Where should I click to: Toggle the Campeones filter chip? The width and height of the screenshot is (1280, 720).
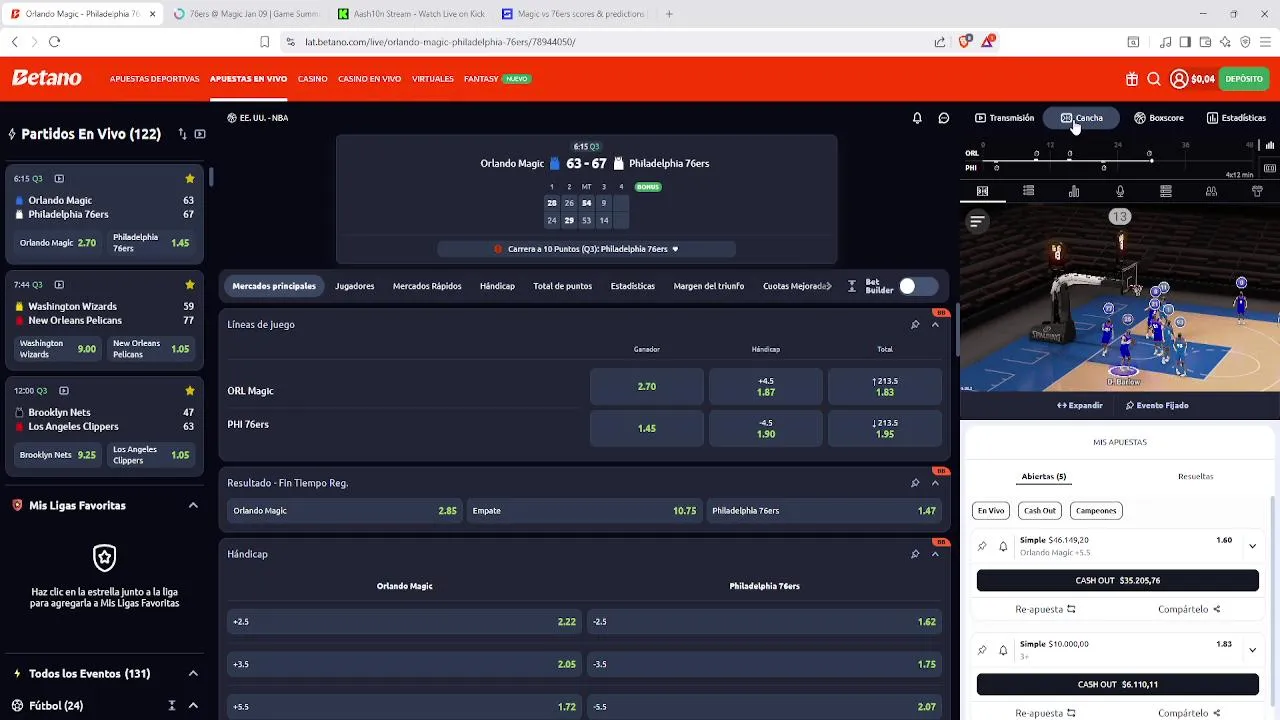[x=1096, y=511]
